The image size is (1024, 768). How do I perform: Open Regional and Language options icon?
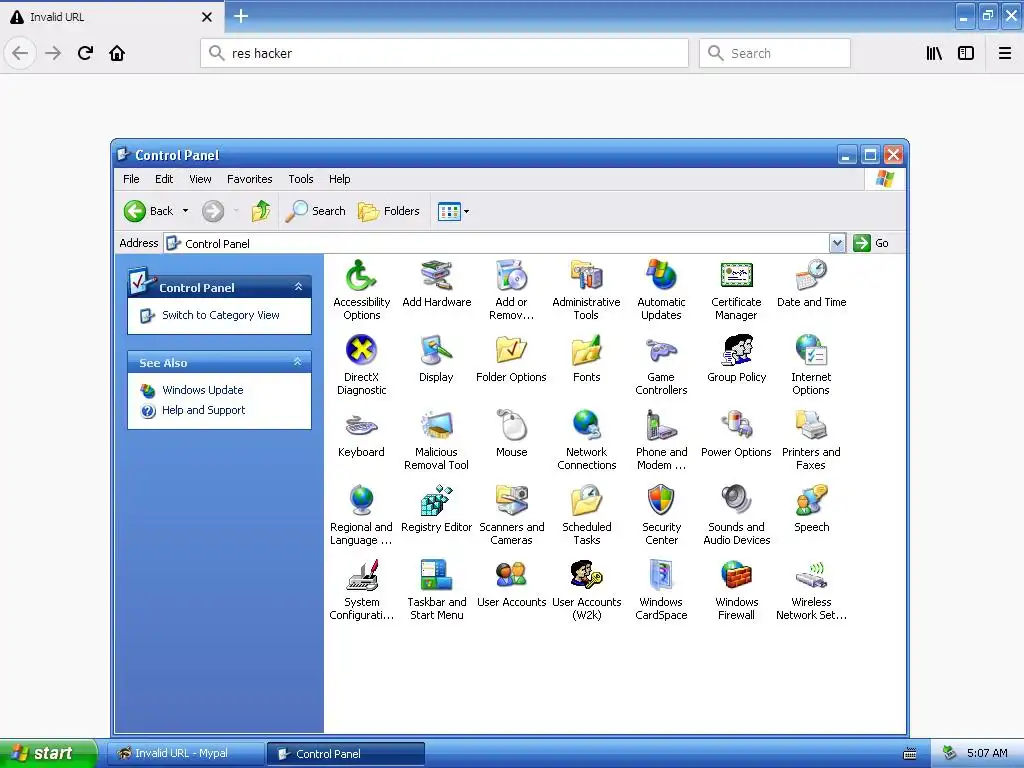361,515
